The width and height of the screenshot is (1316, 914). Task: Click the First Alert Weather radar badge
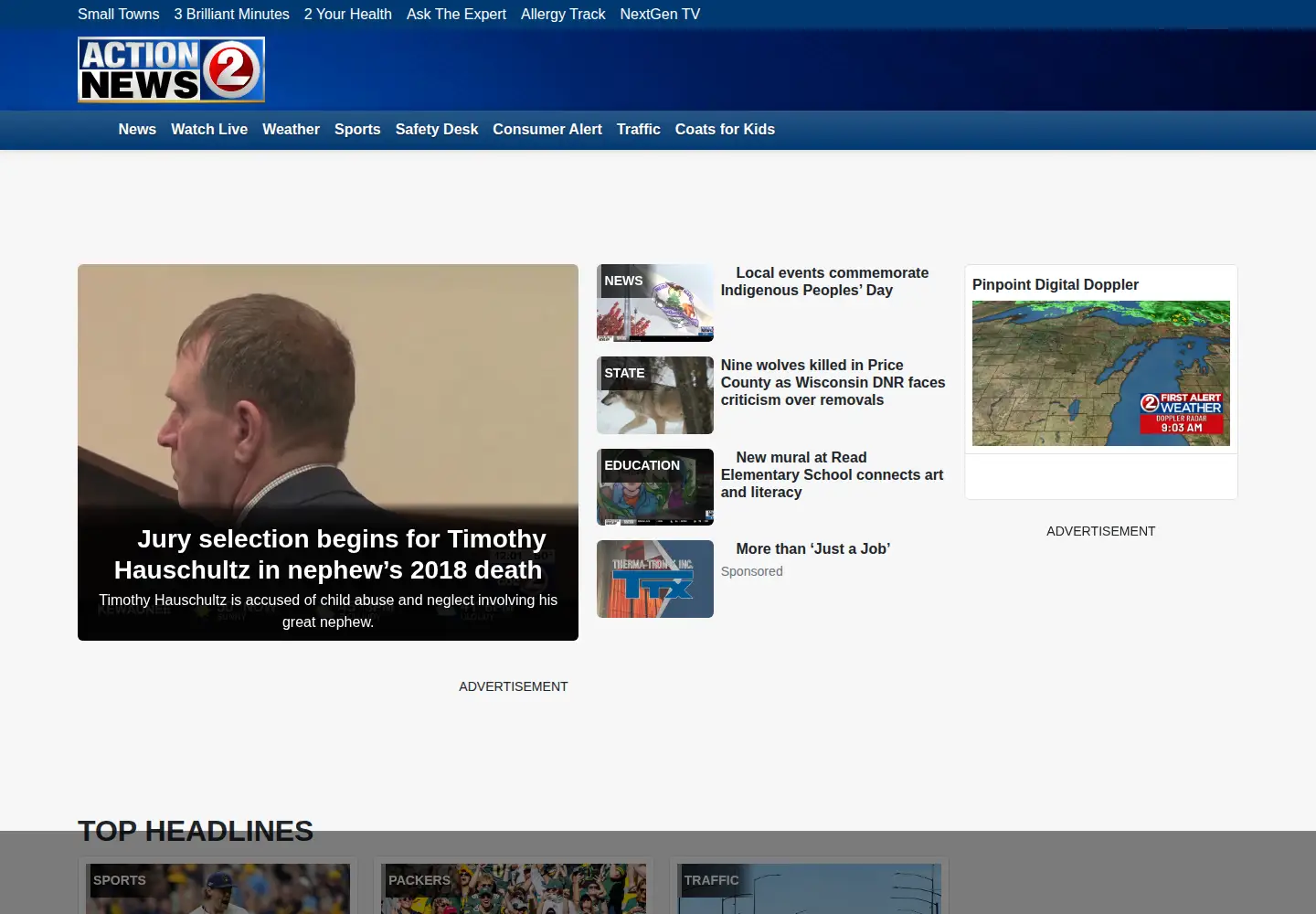pyautogui.click(x=1181, y=413)
